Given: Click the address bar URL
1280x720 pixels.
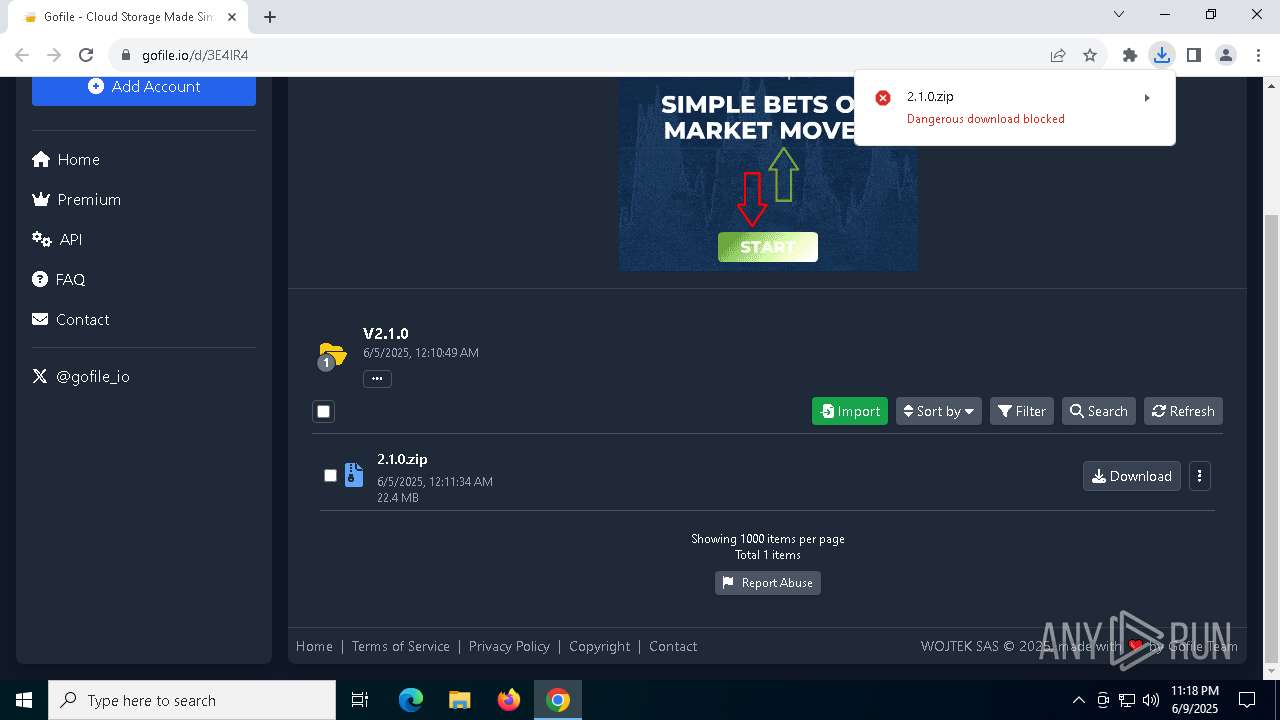Looking at the screenshot, I should tap(195, 55).
